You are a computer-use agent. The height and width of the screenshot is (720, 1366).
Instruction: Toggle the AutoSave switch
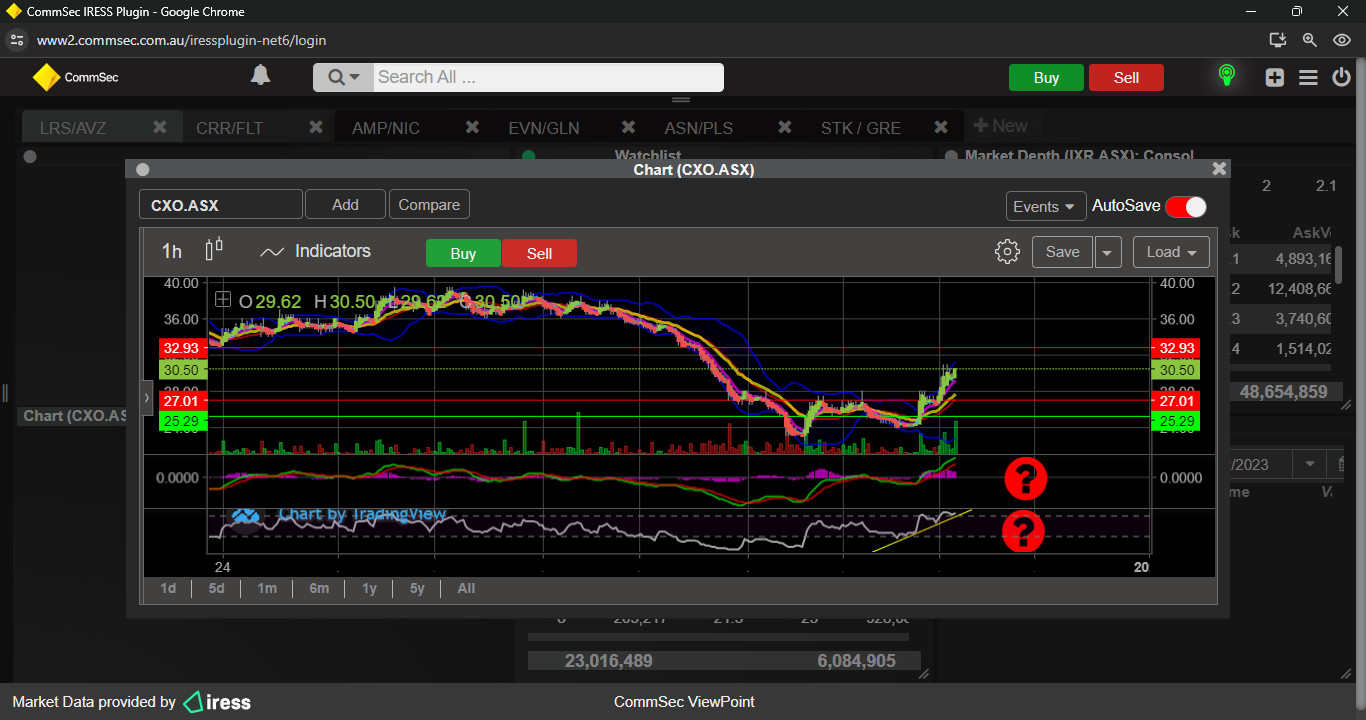1186,206
